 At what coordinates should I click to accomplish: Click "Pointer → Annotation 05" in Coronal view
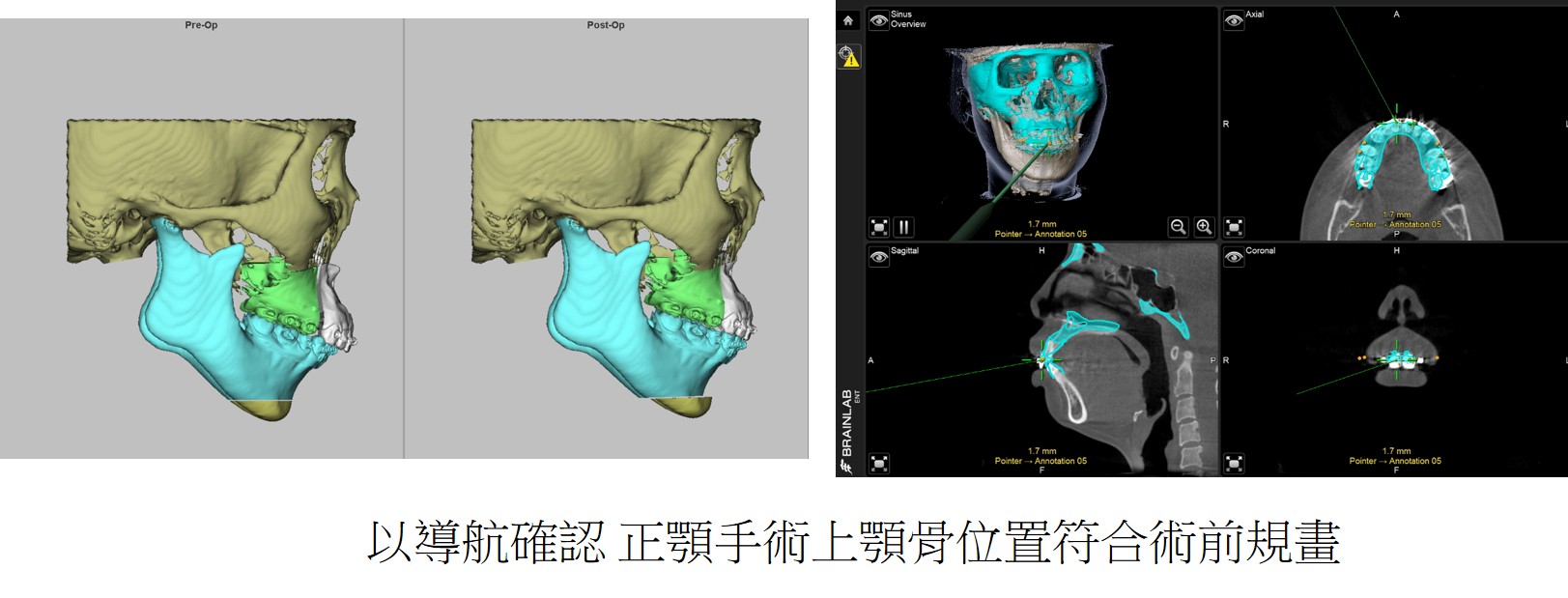tap(1395, 461)
